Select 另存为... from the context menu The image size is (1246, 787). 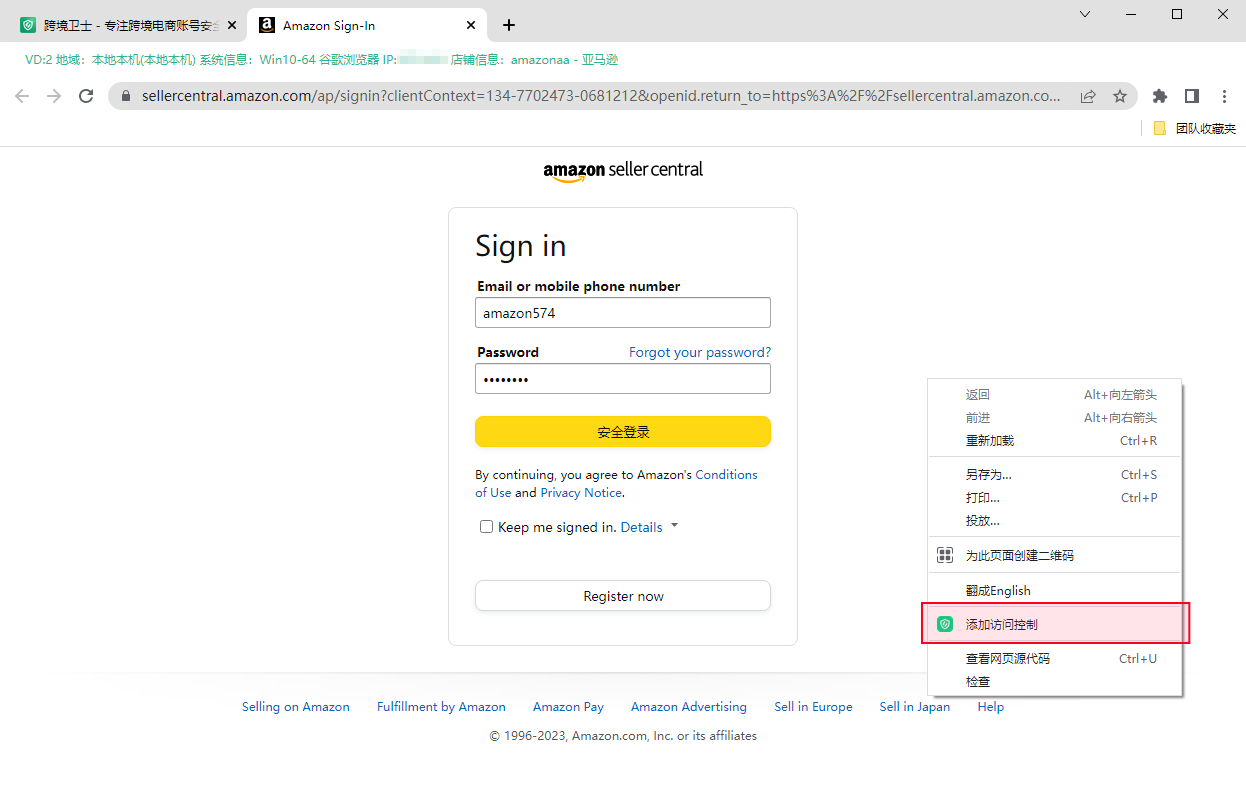point(1055,475)
